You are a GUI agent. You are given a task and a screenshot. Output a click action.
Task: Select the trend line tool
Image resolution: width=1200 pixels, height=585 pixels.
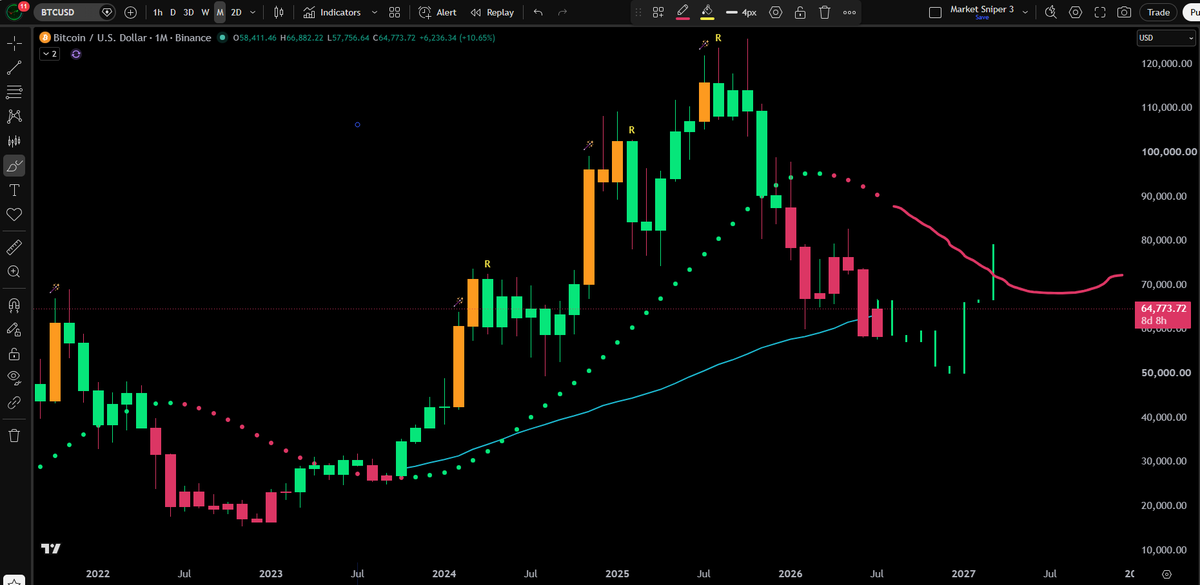(x=14, y=68)
